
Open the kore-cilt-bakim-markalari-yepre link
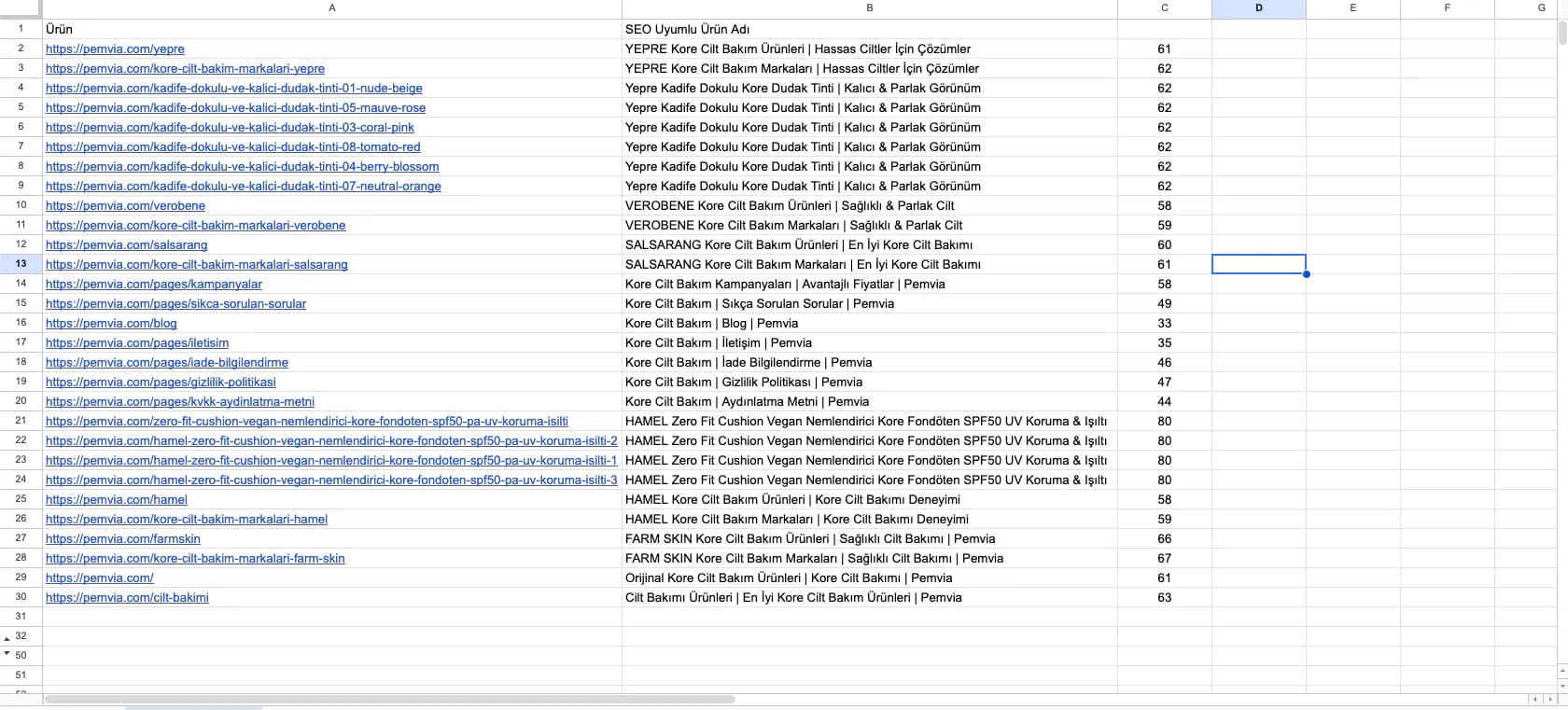(185, 68)
